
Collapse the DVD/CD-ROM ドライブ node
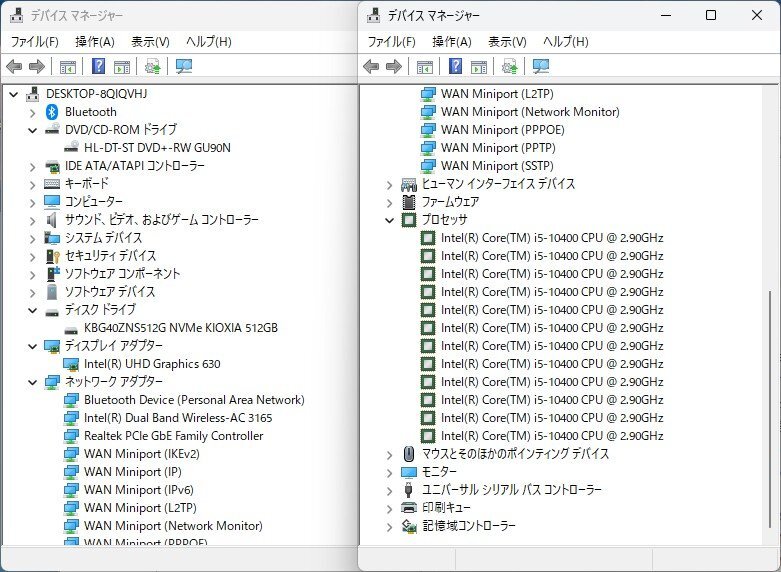[32, 131]
